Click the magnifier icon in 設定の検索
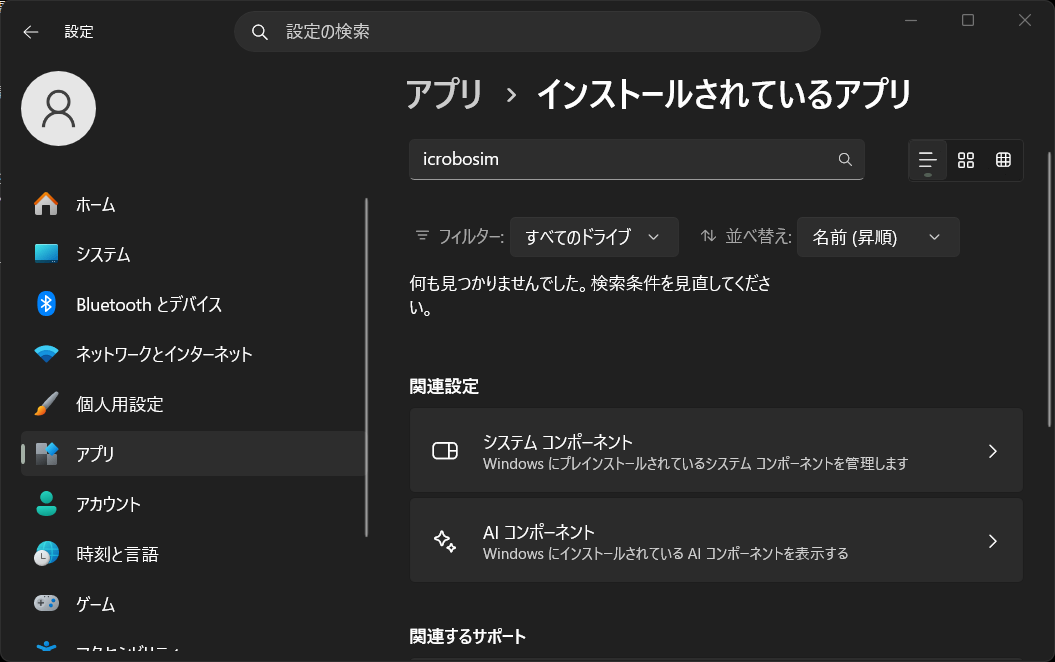 [x=260, y=32]
